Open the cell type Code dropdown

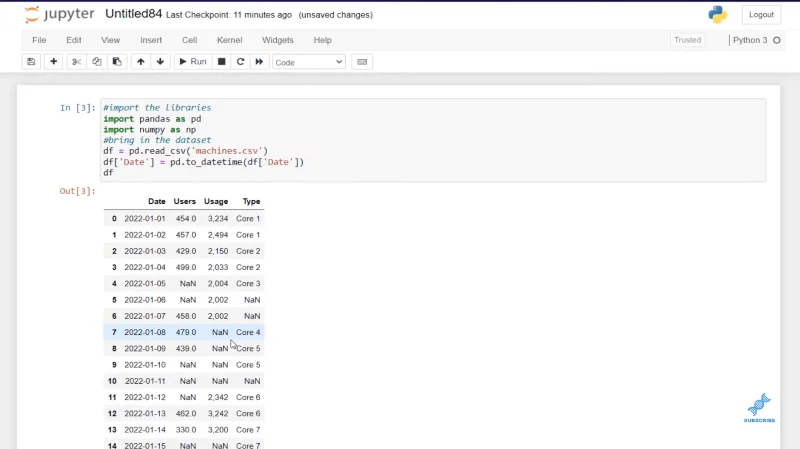click(x=309, y=62)
